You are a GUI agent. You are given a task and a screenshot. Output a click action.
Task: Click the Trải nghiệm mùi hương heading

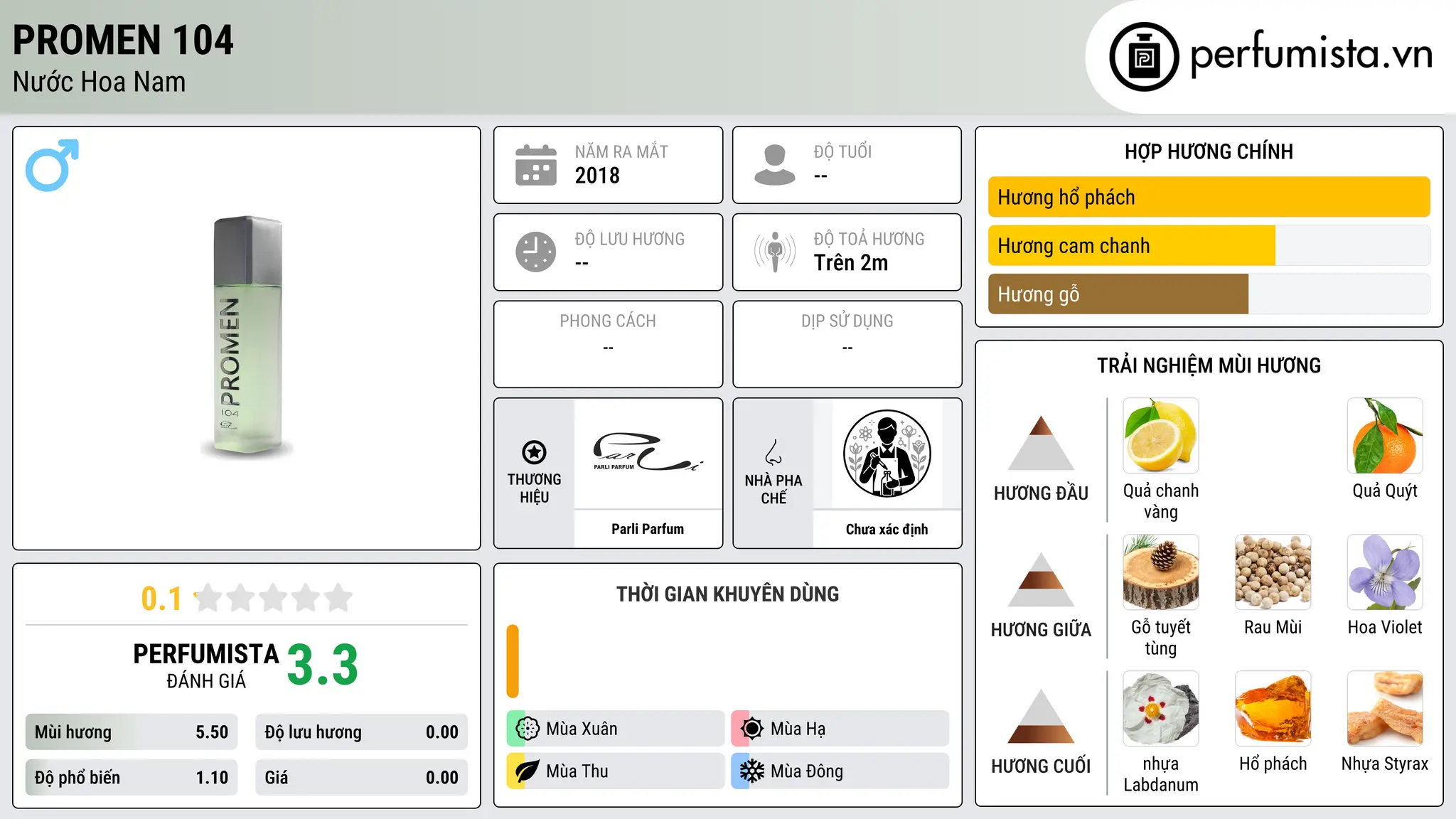pyautogui.click(x=1209, y=365)
